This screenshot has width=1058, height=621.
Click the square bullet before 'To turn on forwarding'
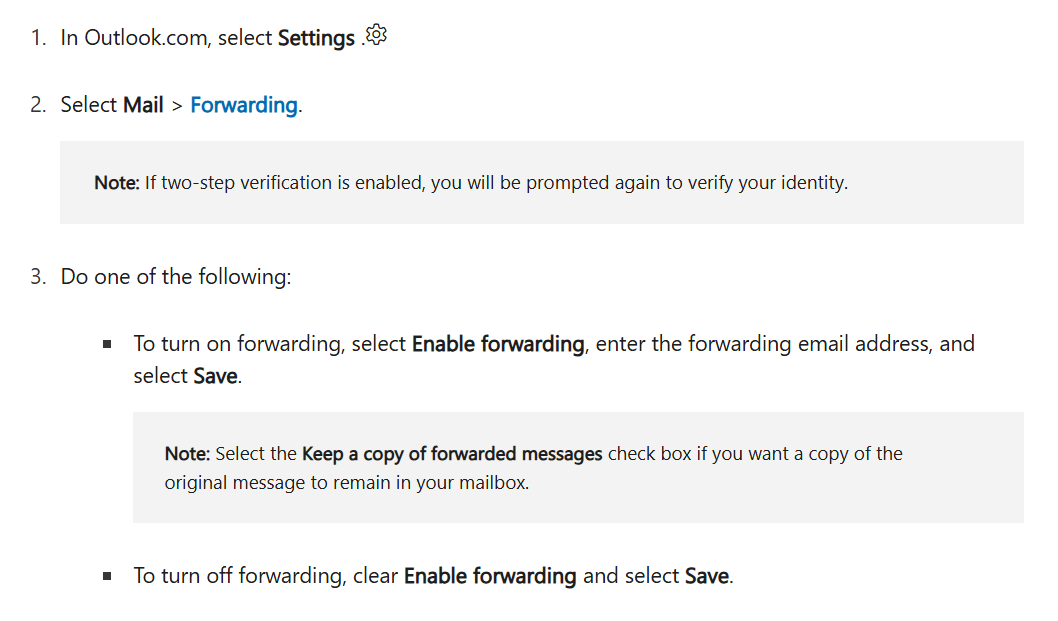tap(107, 344)
